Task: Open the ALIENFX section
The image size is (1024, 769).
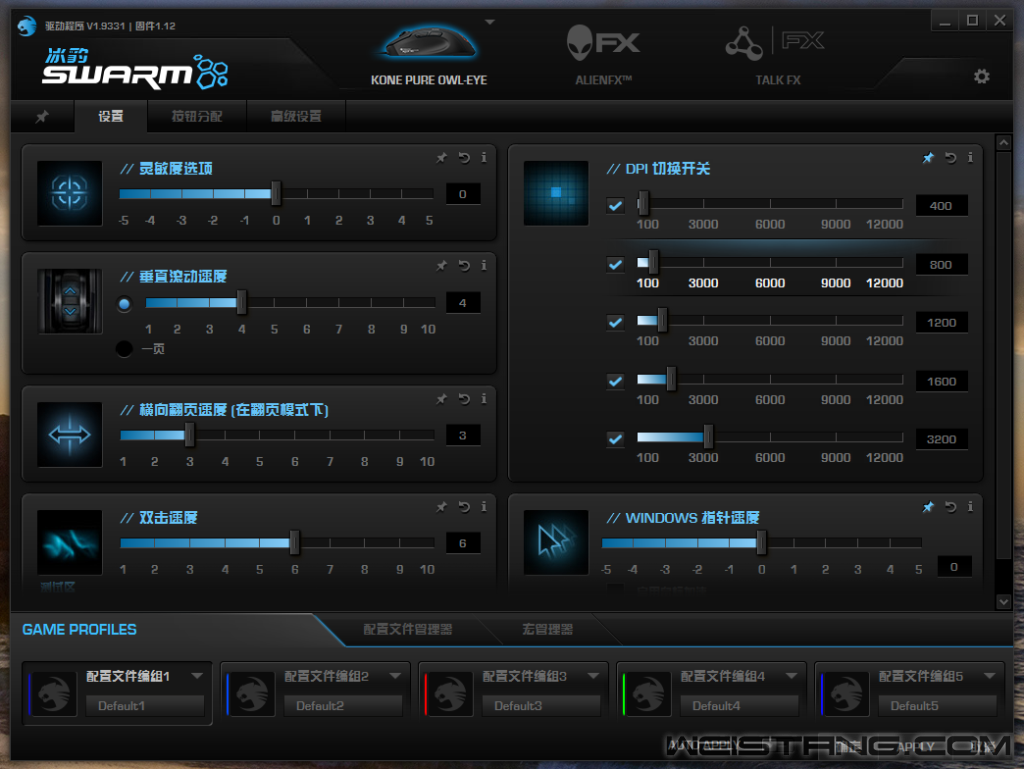Action: point(603,55)
